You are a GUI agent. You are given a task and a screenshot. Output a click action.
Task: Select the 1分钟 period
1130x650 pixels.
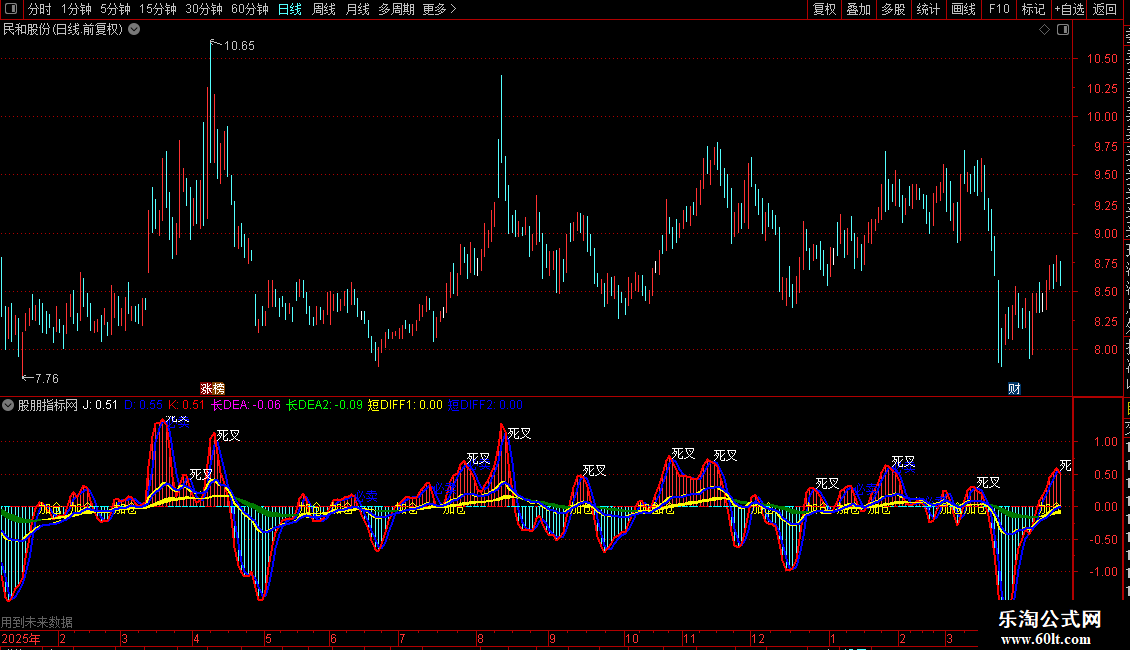[76, 9]
